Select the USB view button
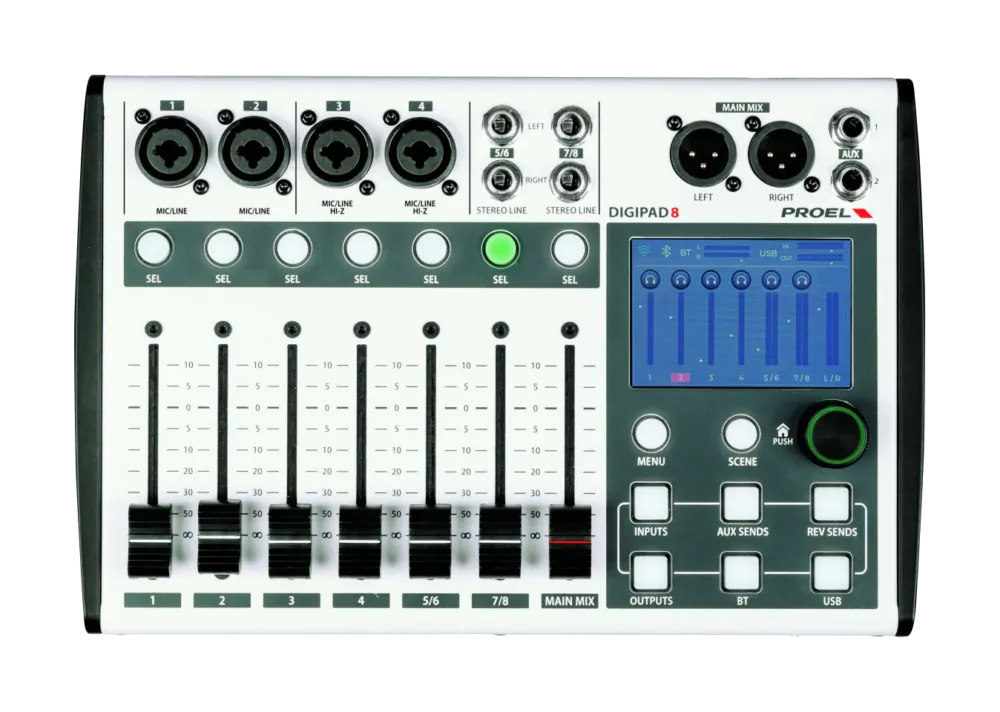1000x712 pixels. click(x=832, y=572)
